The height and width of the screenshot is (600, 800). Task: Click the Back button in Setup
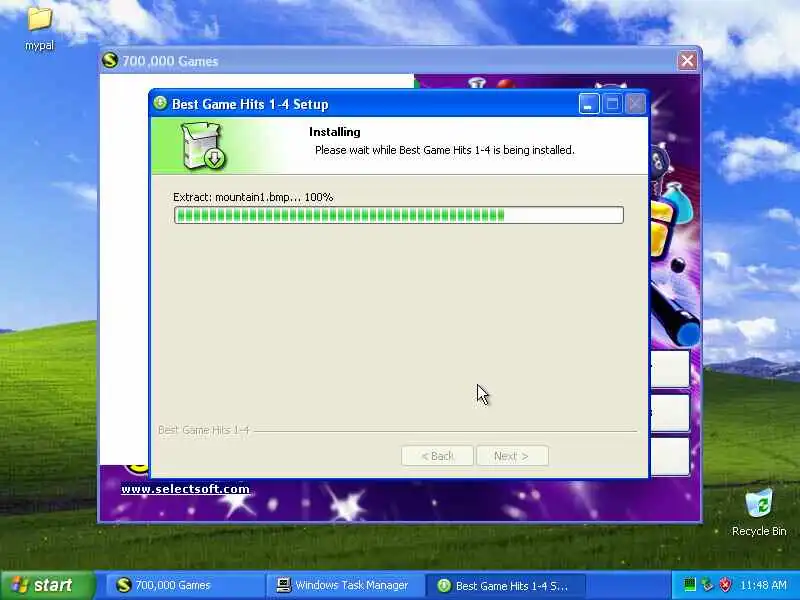click(x=437, y=456)
